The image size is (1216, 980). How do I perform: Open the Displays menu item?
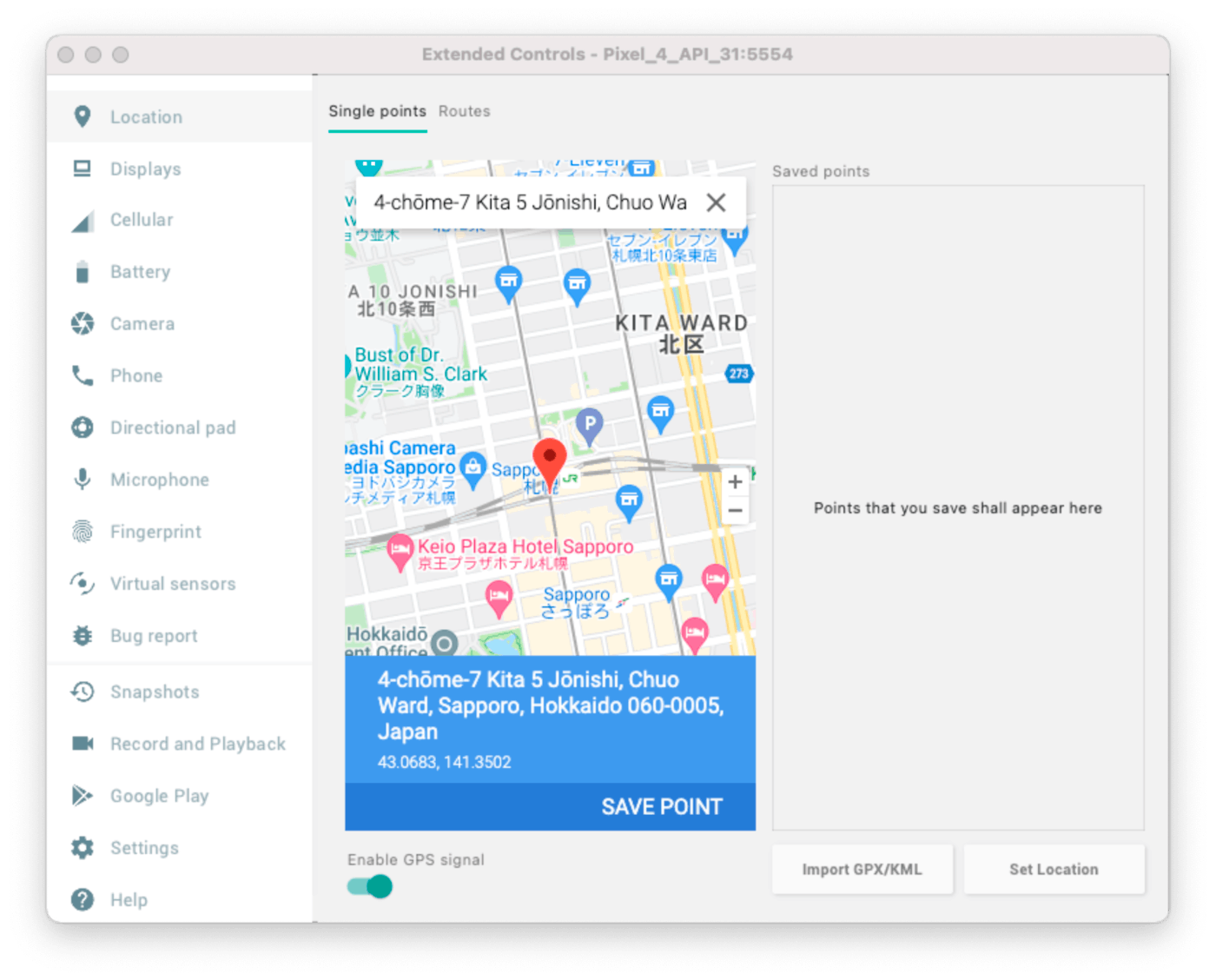[180, 169]
